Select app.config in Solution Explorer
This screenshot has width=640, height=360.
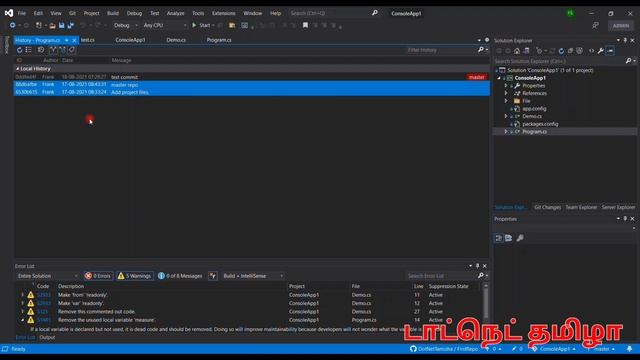tap(534, 109)
